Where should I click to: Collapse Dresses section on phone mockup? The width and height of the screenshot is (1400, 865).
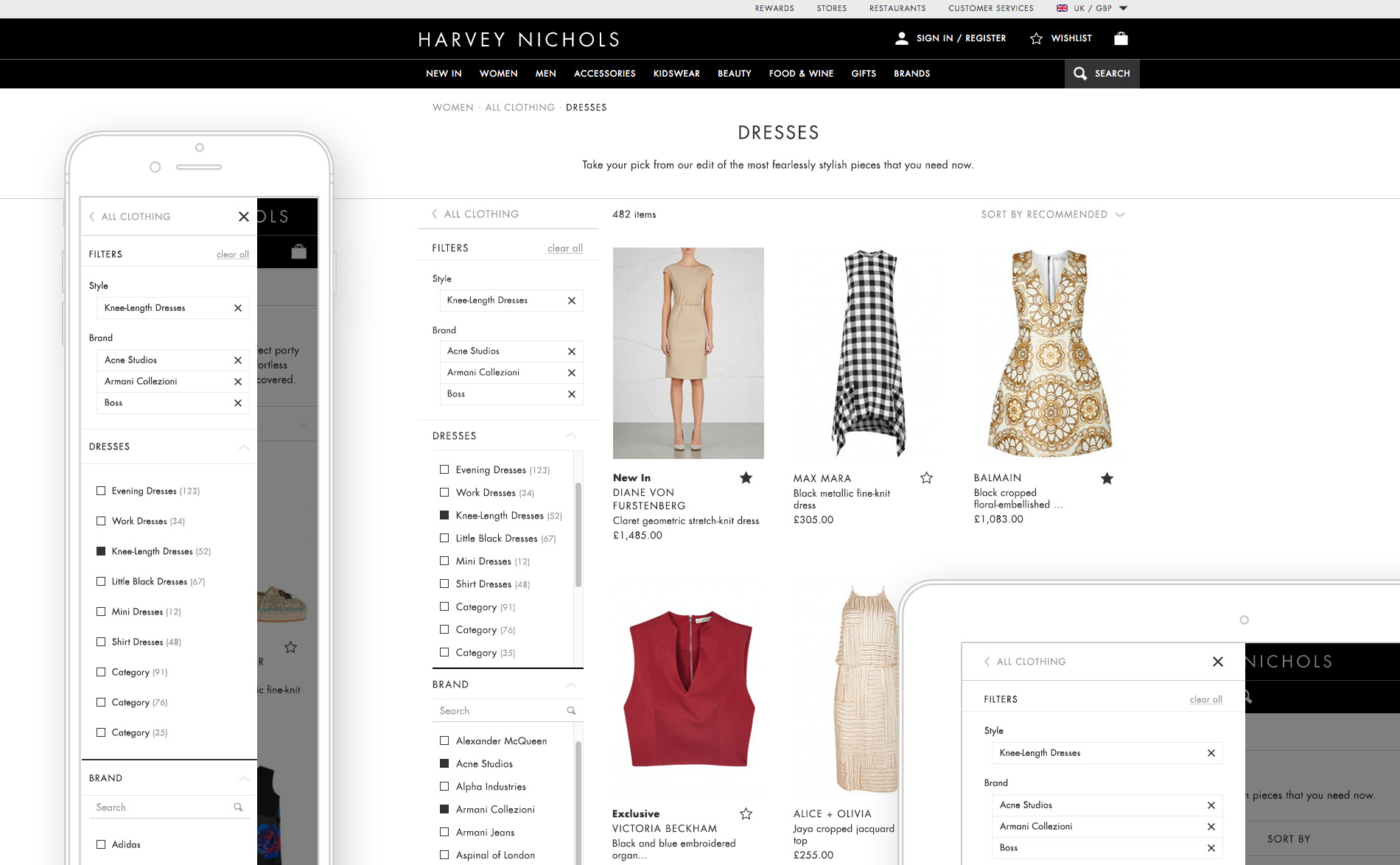click(x=244, y=447)
